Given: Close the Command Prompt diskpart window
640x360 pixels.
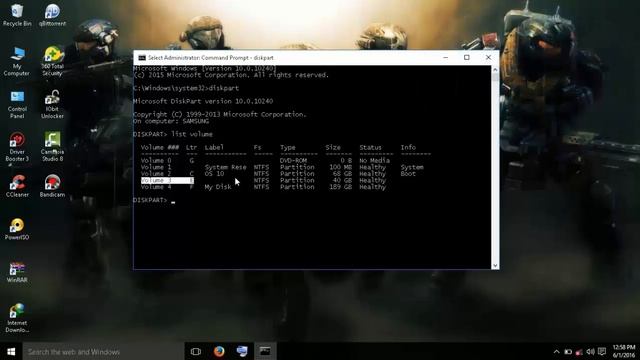Looking at the screenshot, I should point(488,58).
